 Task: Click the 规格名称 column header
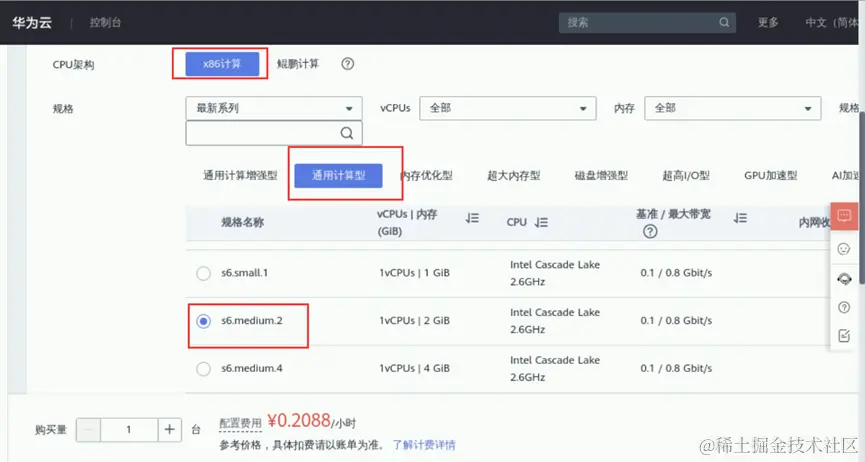click(242, 222)
